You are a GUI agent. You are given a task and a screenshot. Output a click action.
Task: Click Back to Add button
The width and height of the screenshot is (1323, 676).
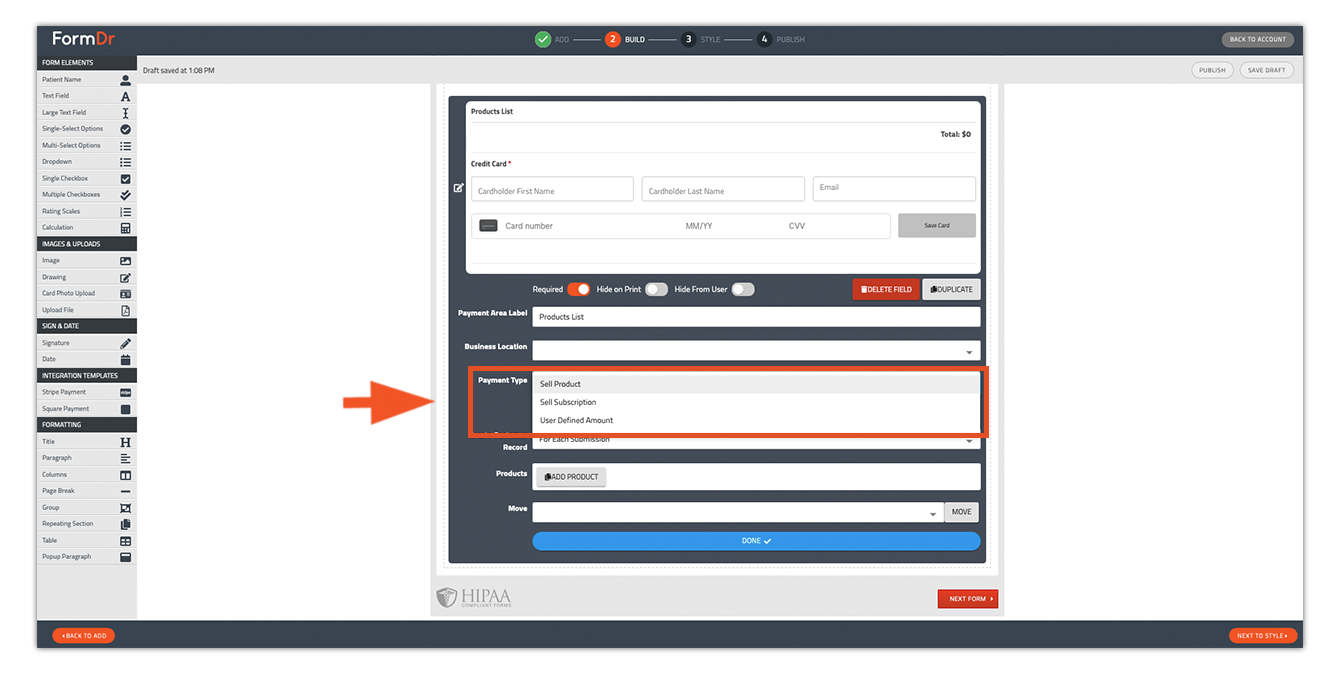click(x=84, y=635)
